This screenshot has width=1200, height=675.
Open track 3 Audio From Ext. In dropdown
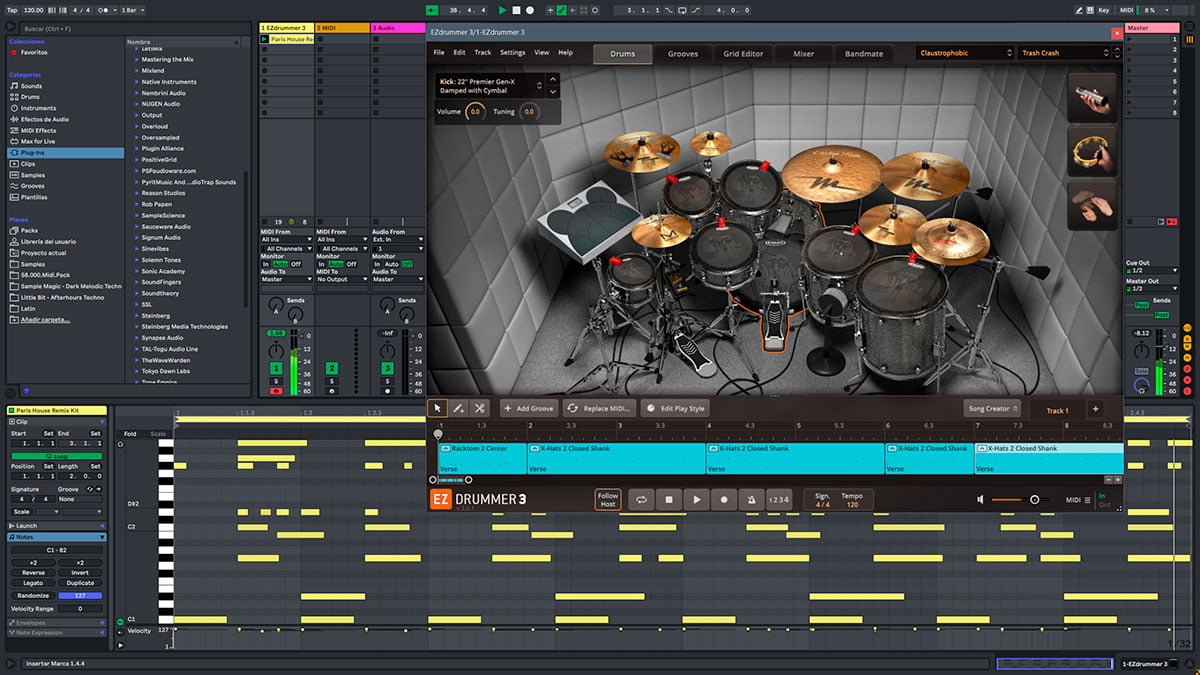[398, 240]
